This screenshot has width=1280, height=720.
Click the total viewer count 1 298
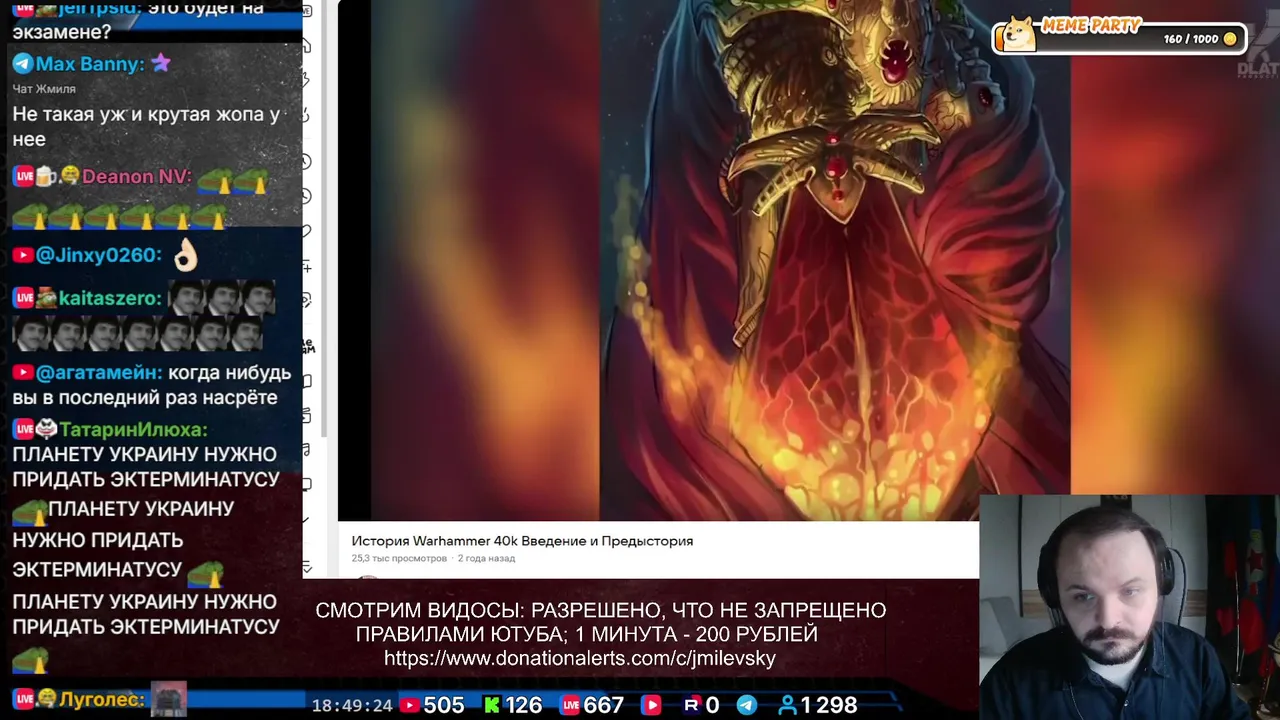[x=830, y=705]
